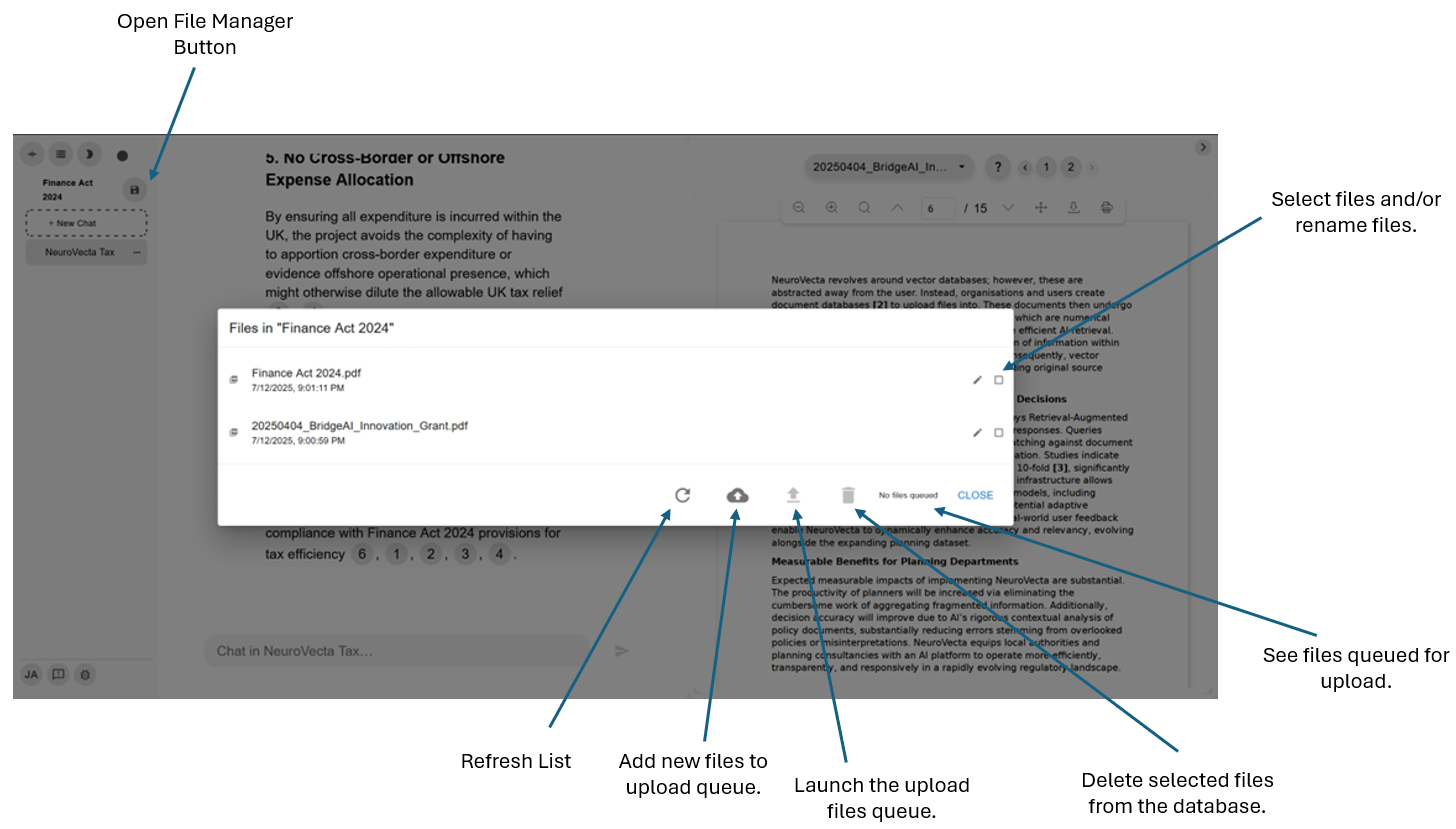The height and width of the screenshot is (829, 1456).
Task: Click pencil rename icon for Finance Act 2024.pdf
Action: [977, 380]
